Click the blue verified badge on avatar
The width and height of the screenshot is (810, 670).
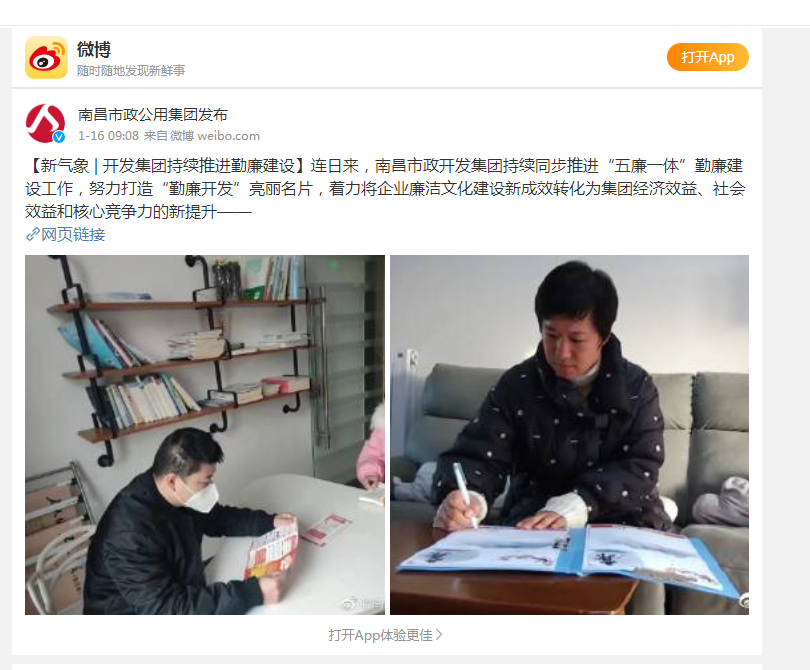coord(59,137)
